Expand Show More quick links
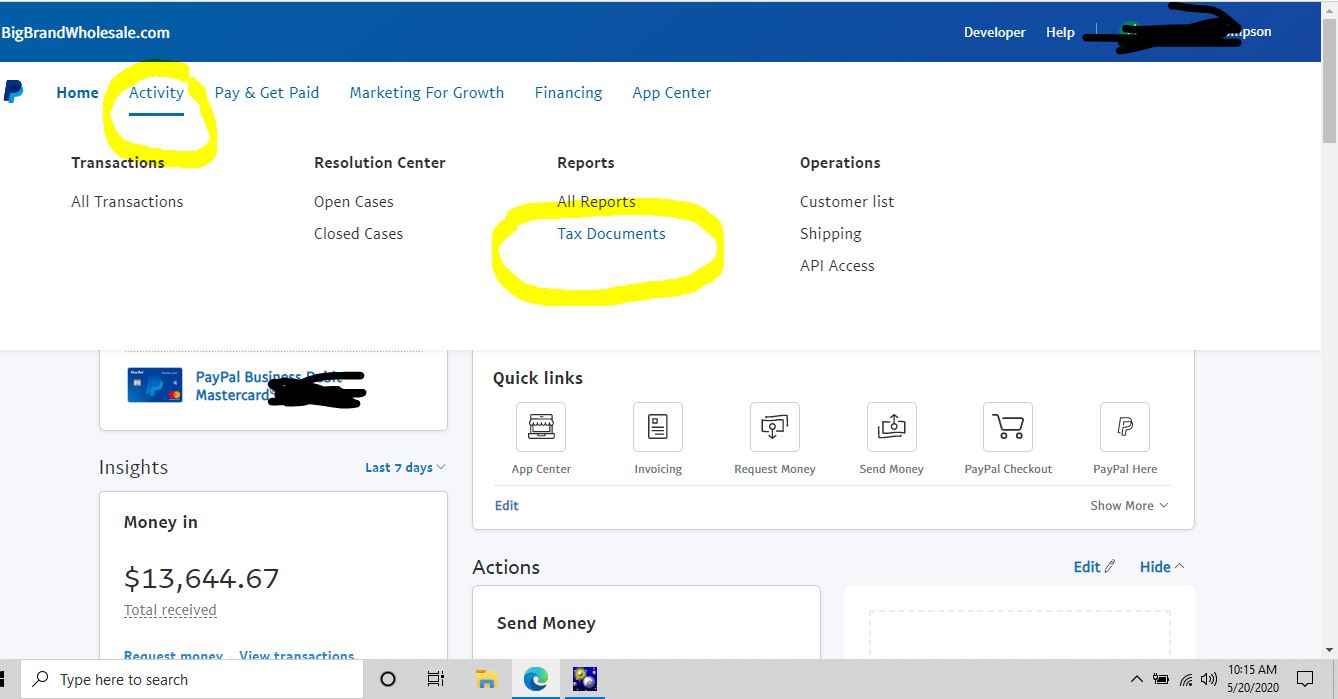Screen dimensions: 1338x699 tap(1128, 506)
